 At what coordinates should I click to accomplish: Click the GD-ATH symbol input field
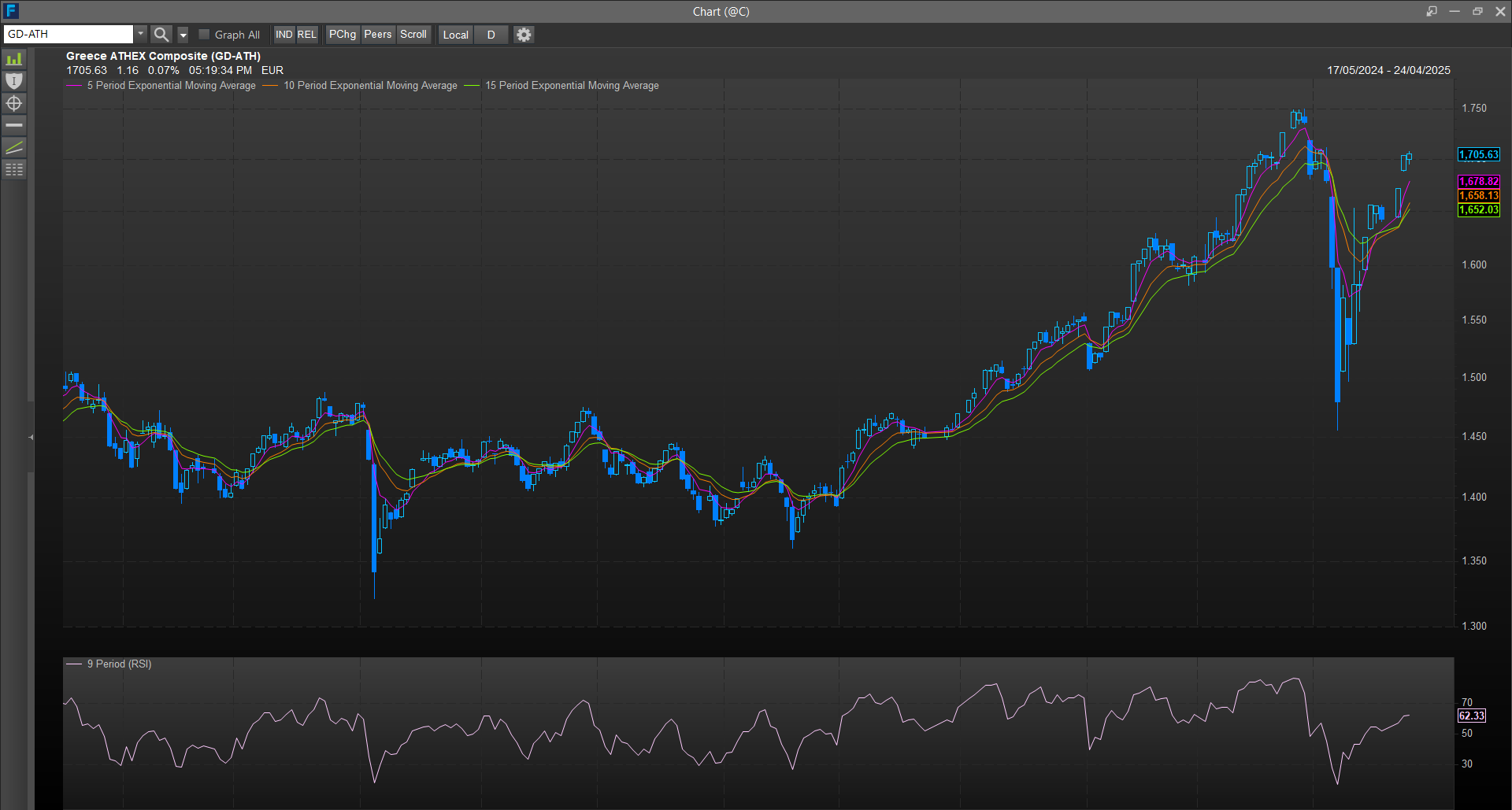pos(69,34)
